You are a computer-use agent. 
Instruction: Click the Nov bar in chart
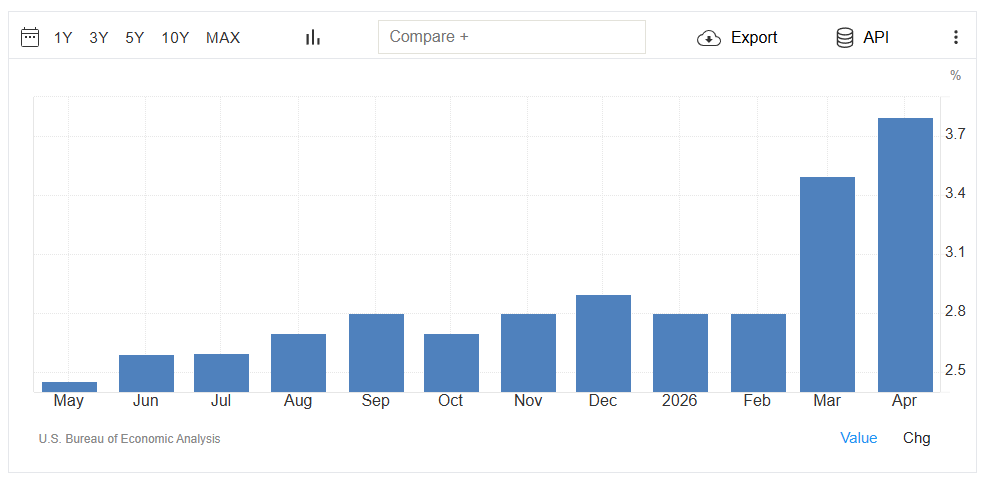(528, 353)
